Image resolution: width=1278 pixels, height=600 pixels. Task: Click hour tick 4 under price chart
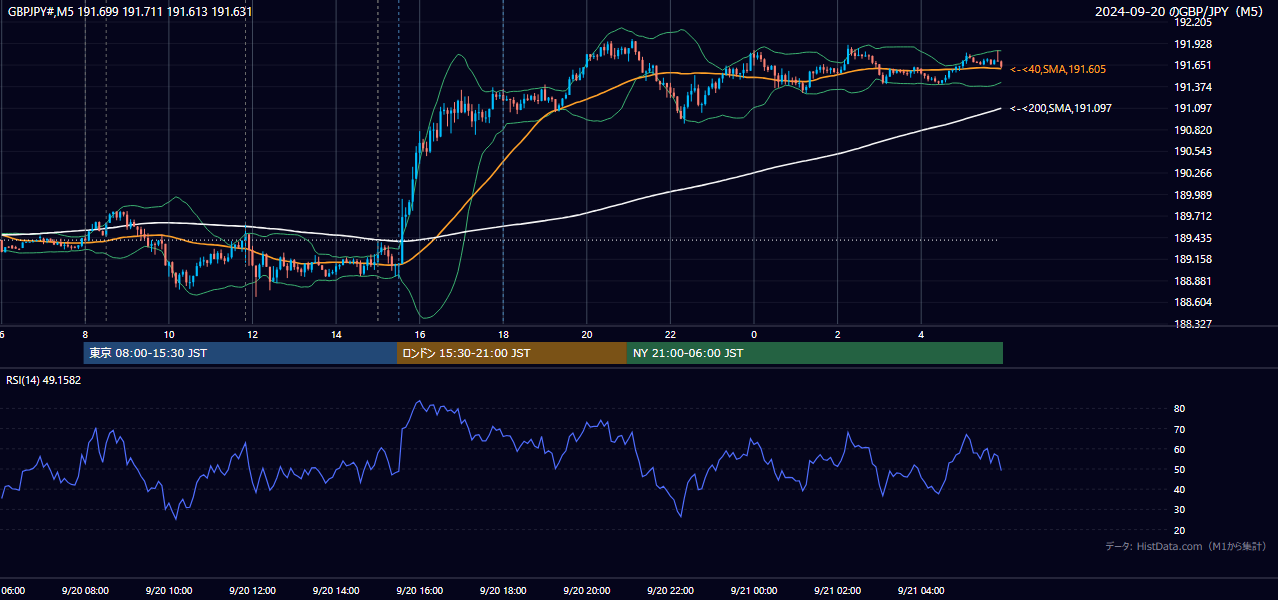pos(921,335)
